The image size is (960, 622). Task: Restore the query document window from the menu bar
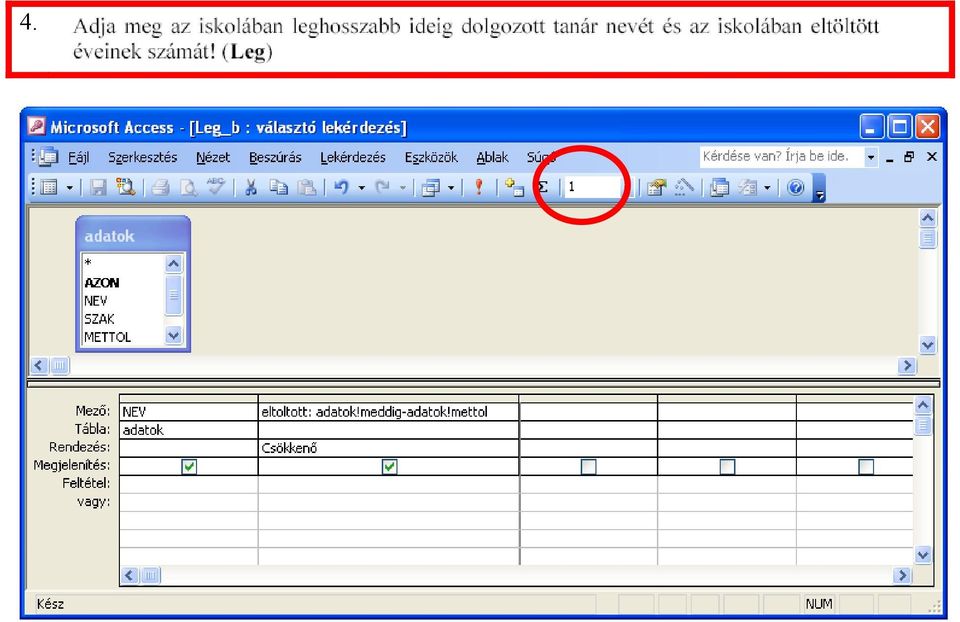tap(910, 157)
